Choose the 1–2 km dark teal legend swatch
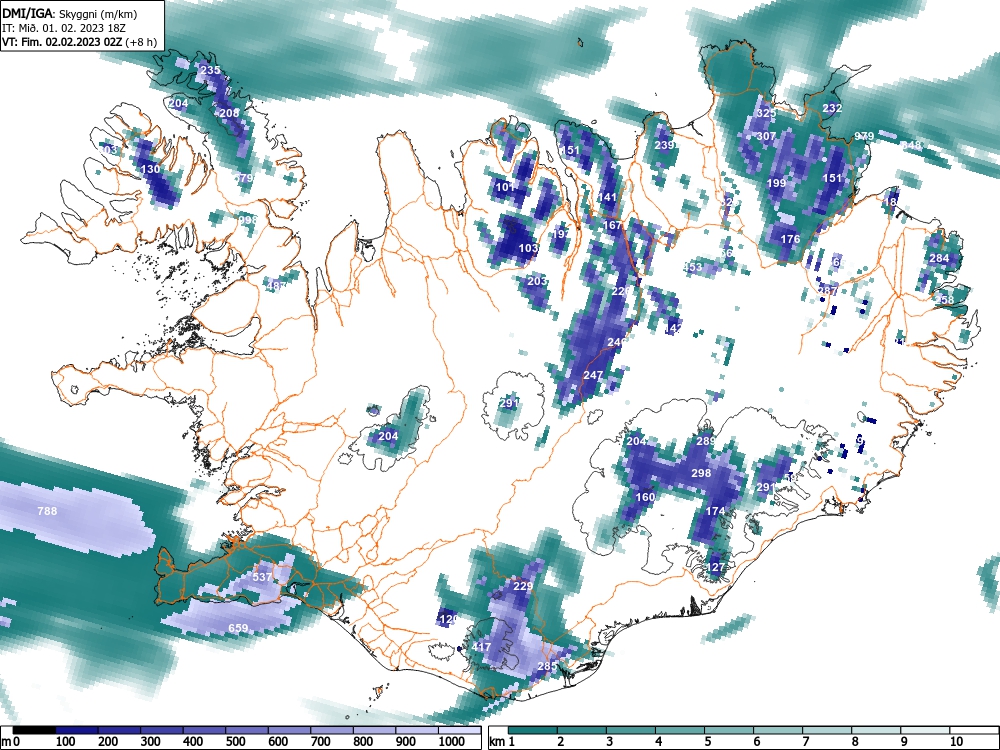1000x750 pixels. pos(533,730)
